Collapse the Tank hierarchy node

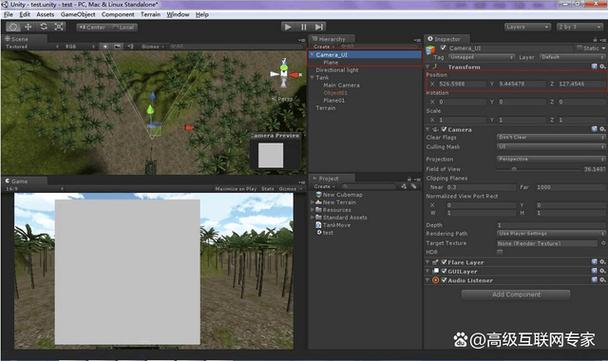pos(312,78)
